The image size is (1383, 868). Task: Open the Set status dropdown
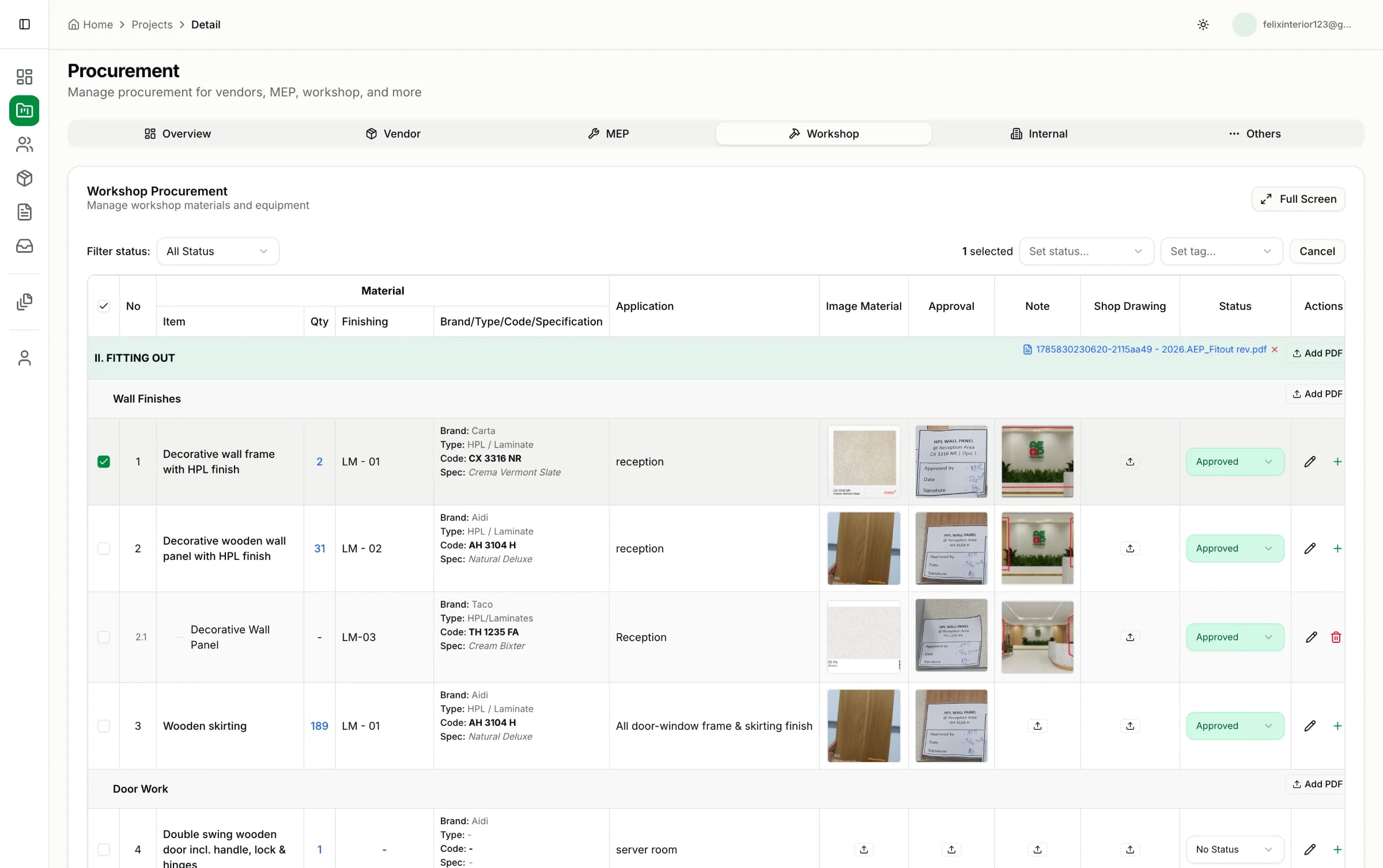(1086, 251)
